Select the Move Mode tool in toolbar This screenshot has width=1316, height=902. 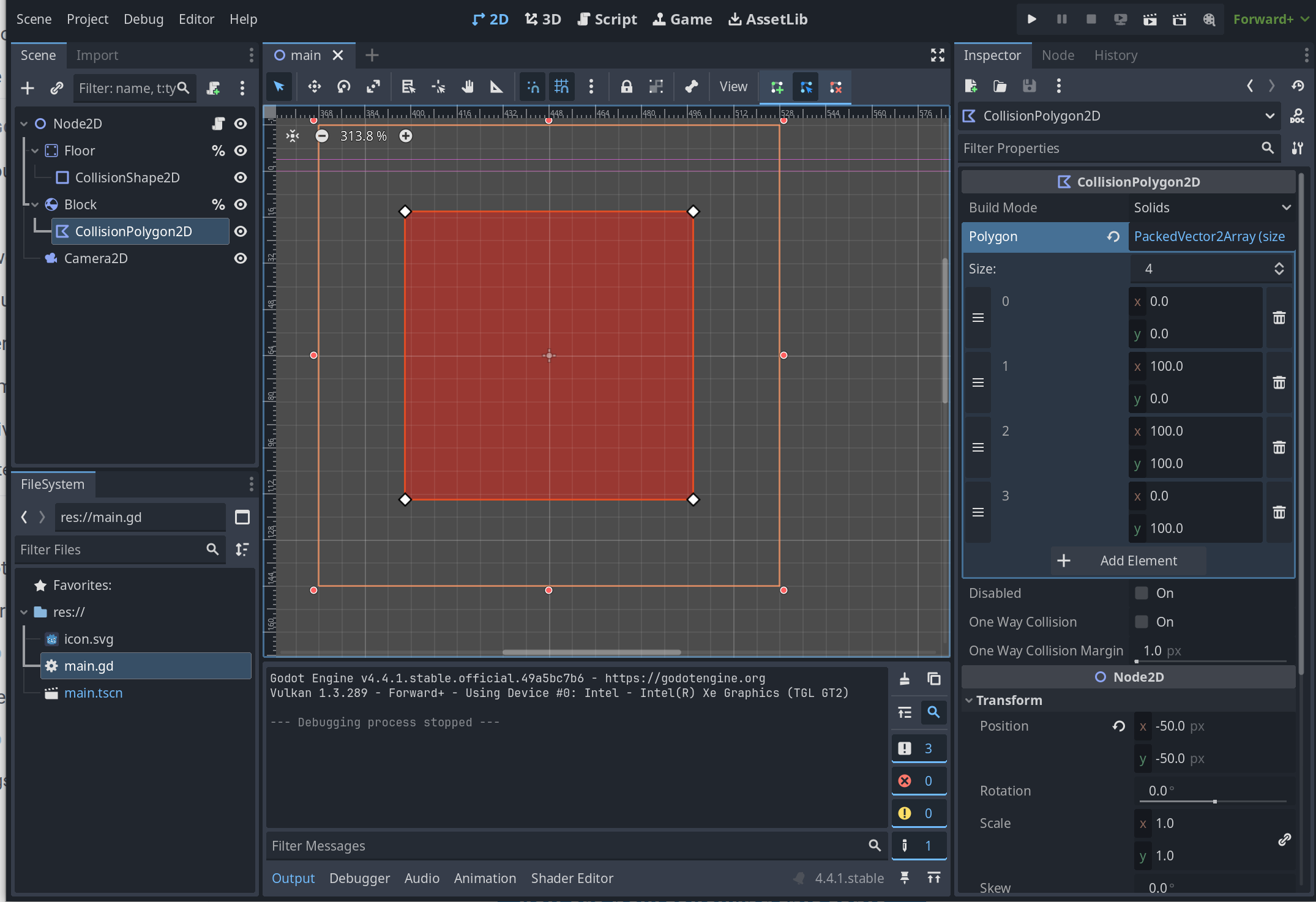point(314,87)
